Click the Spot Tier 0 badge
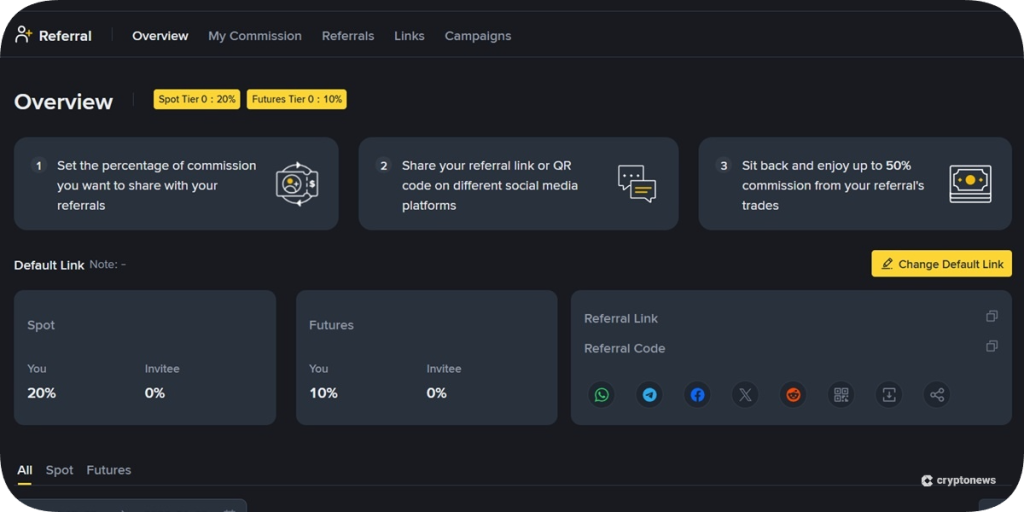This screenshot has width=1024, height=512. point(197,100)
